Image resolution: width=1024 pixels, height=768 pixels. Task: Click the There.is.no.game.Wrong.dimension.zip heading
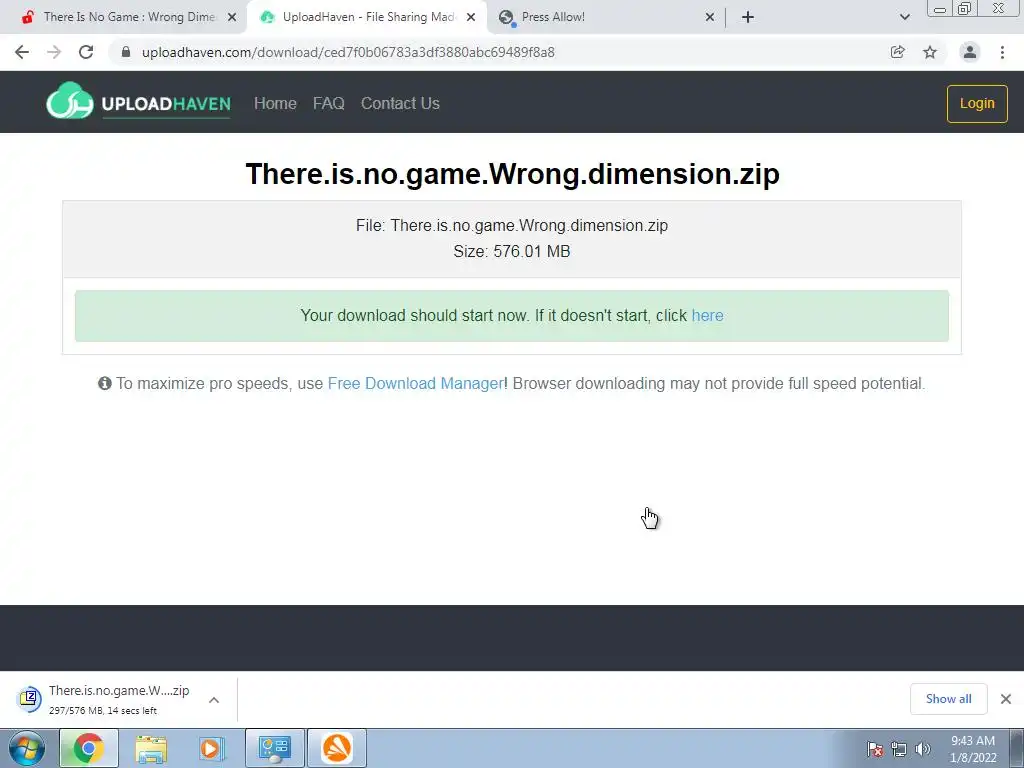512,174
